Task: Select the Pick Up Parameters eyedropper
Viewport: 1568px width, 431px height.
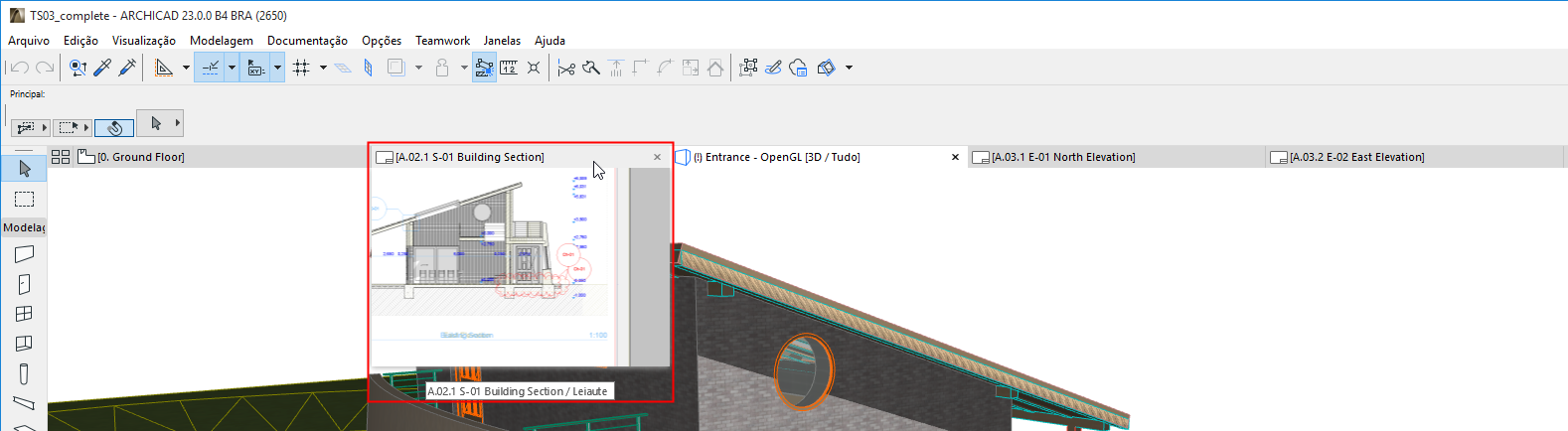Action: 102,68
